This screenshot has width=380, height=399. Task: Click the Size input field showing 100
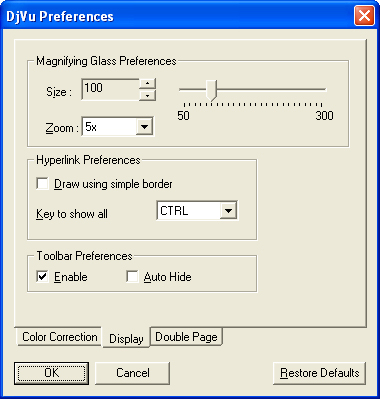click(x=110, y=89)
